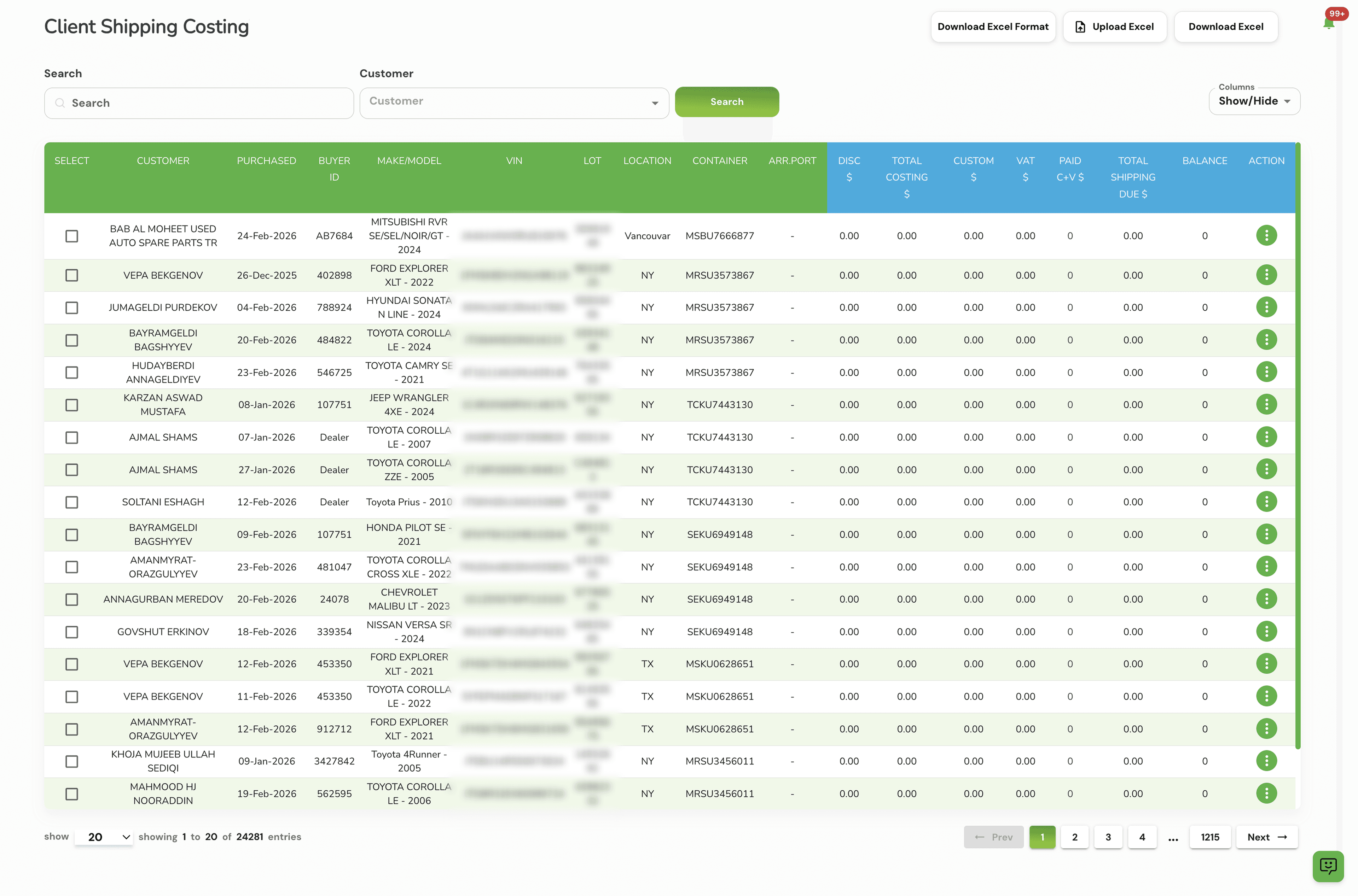Image resolution: width=1358 pixels, height=896 pixels.
Task: Open action menu for TOYOTA CAMRY SE row
Action: 1266,372
